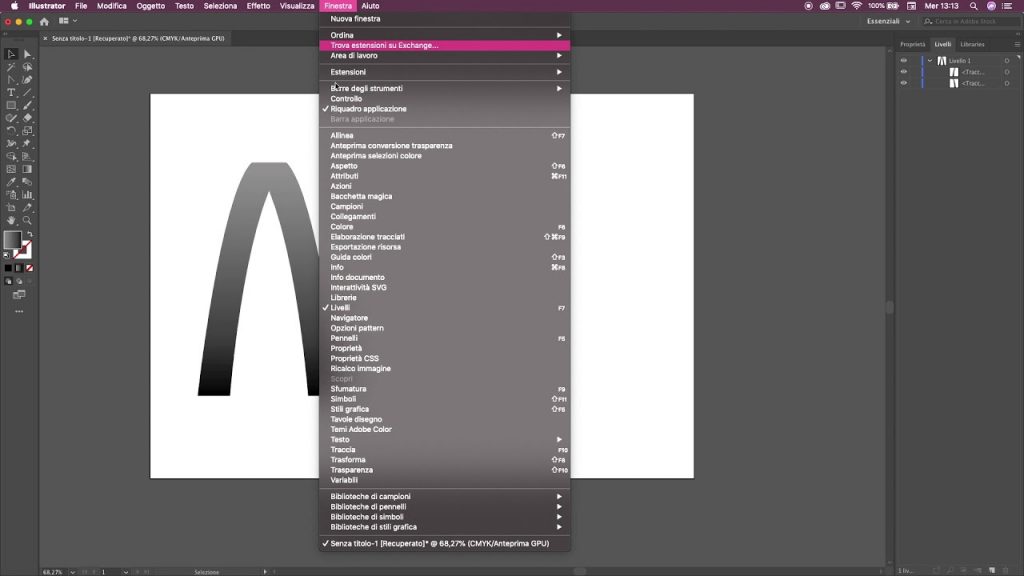Toggle checked Livelli panel menu entry
The width and height of the screenshot is (1024, 576).
341,308
